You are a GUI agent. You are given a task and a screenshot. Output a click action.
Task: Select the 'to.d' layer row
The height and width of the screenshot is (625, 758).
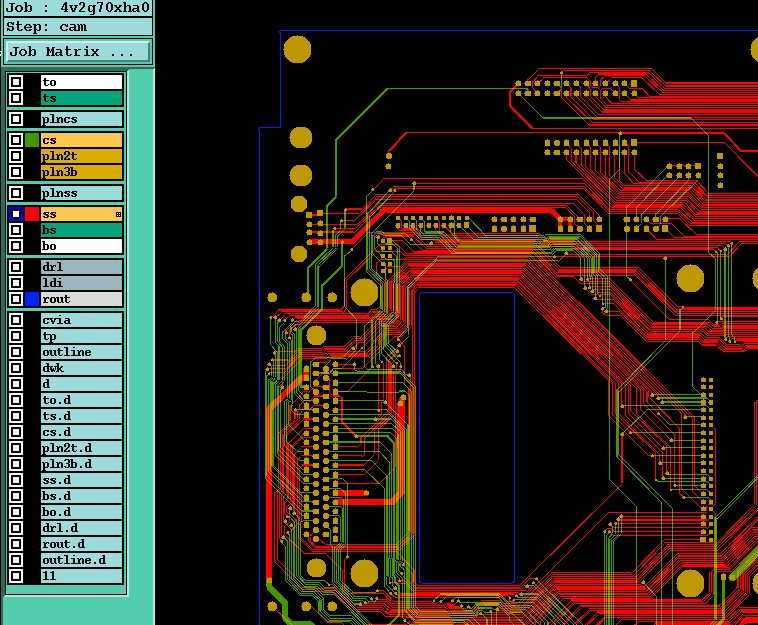click(x=81, y=400)
